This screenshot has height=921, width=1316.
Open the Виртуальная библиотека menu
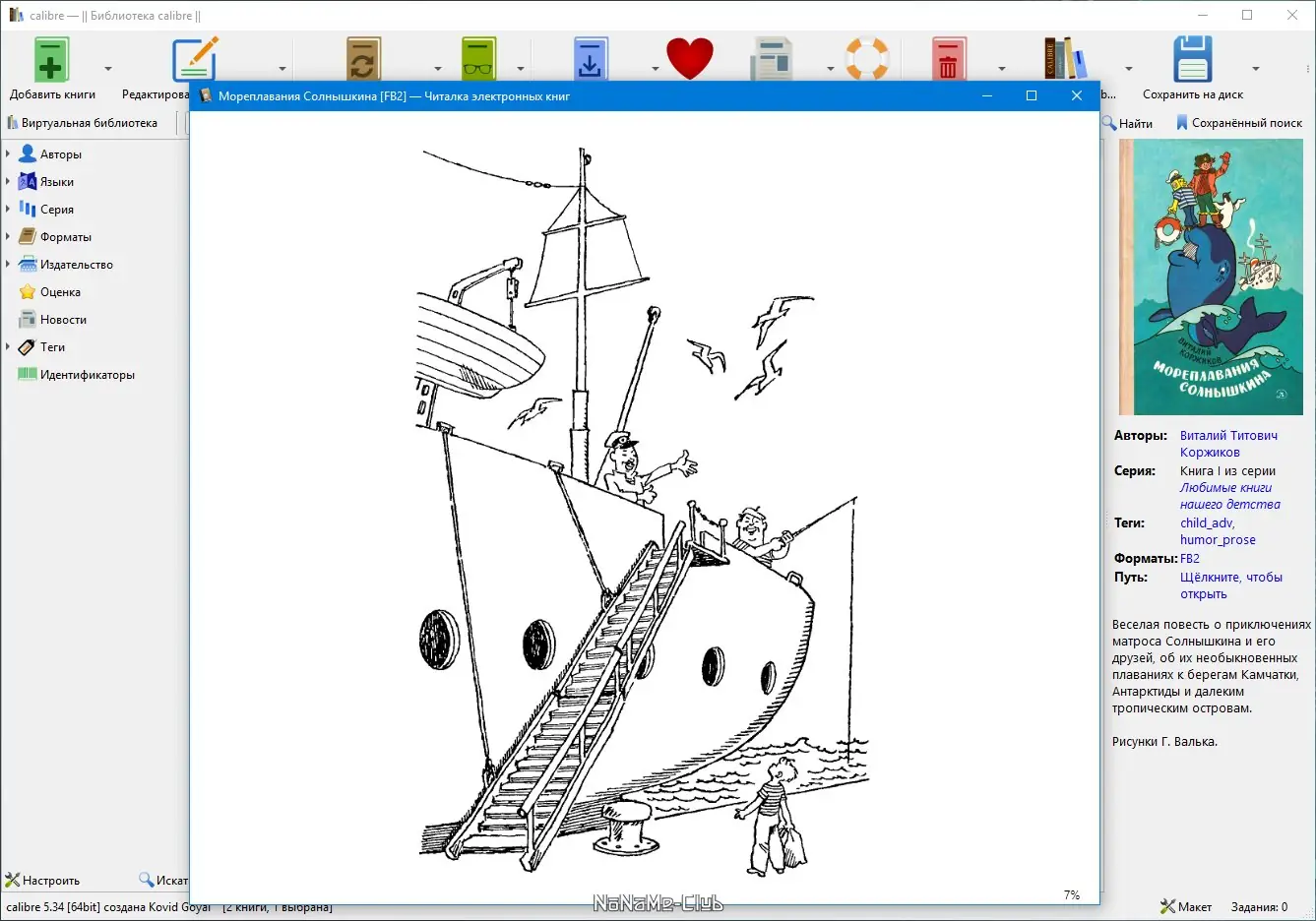[82, 123]
